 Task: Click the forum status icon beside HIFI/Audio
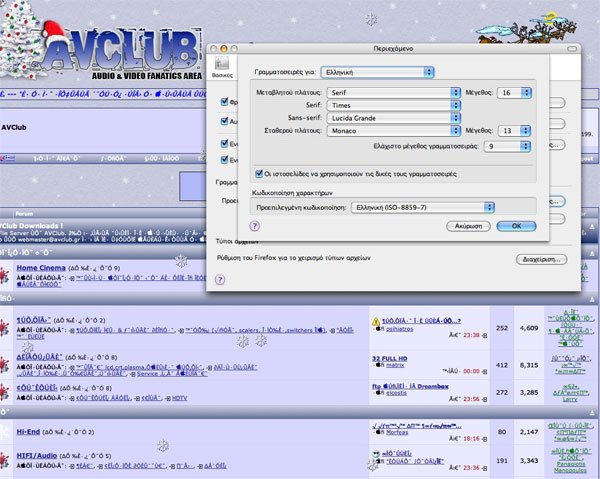point(4,459)
